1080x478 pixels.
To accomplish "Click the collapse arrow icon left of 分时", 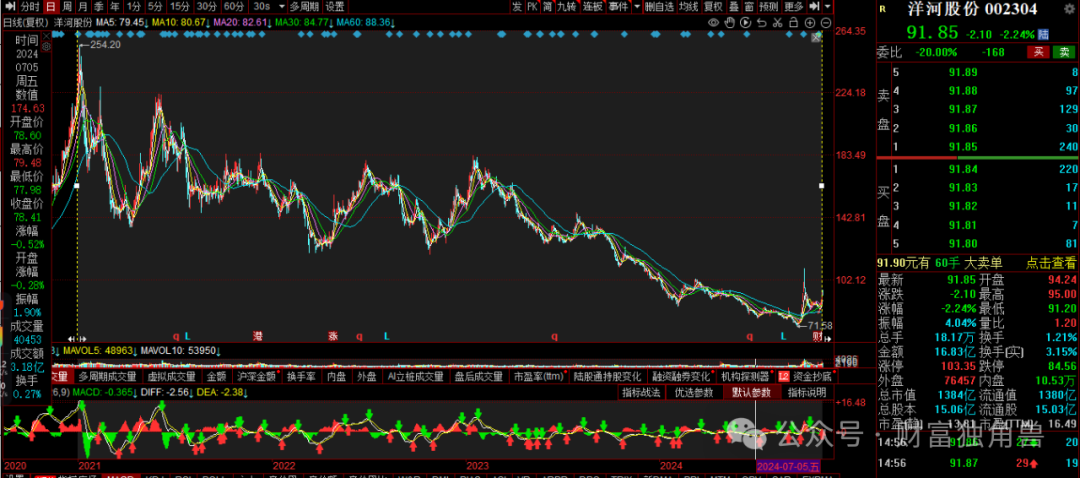I will click(x=8, y=6).
